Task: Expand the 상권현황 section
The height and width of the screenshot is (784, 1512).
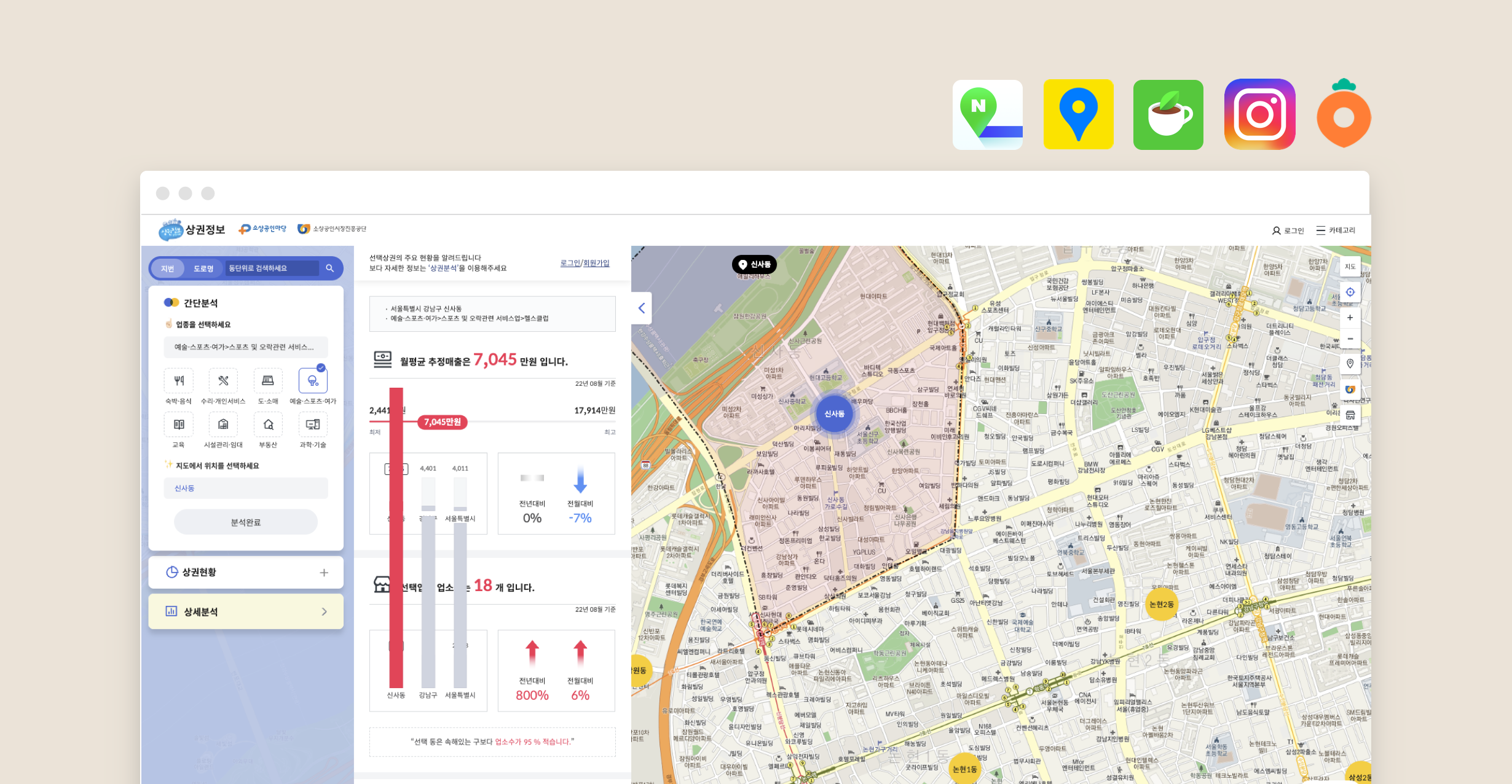Action: (324, 573)
